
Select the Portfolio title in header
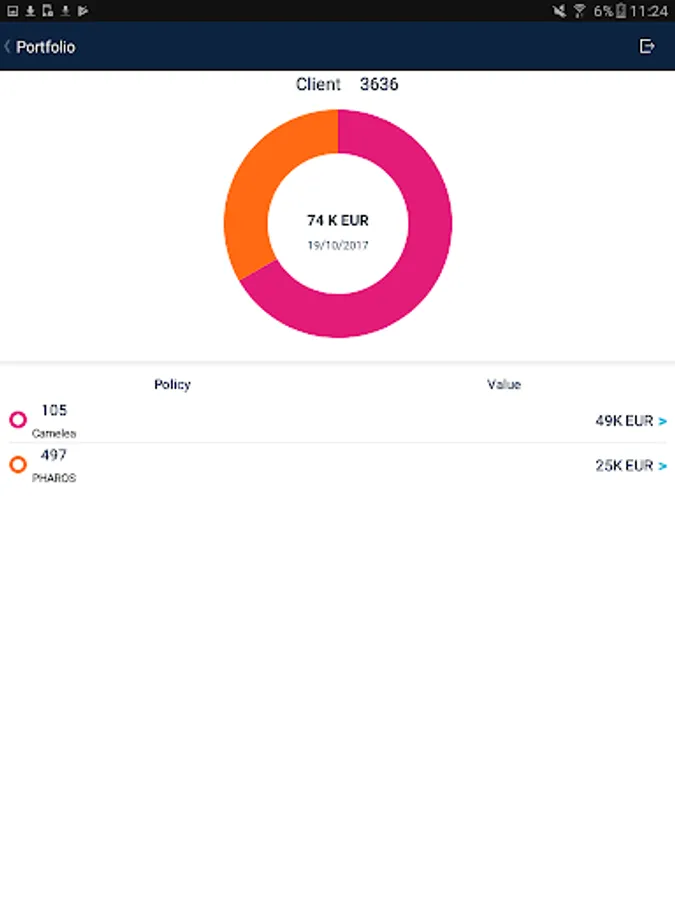46,47
